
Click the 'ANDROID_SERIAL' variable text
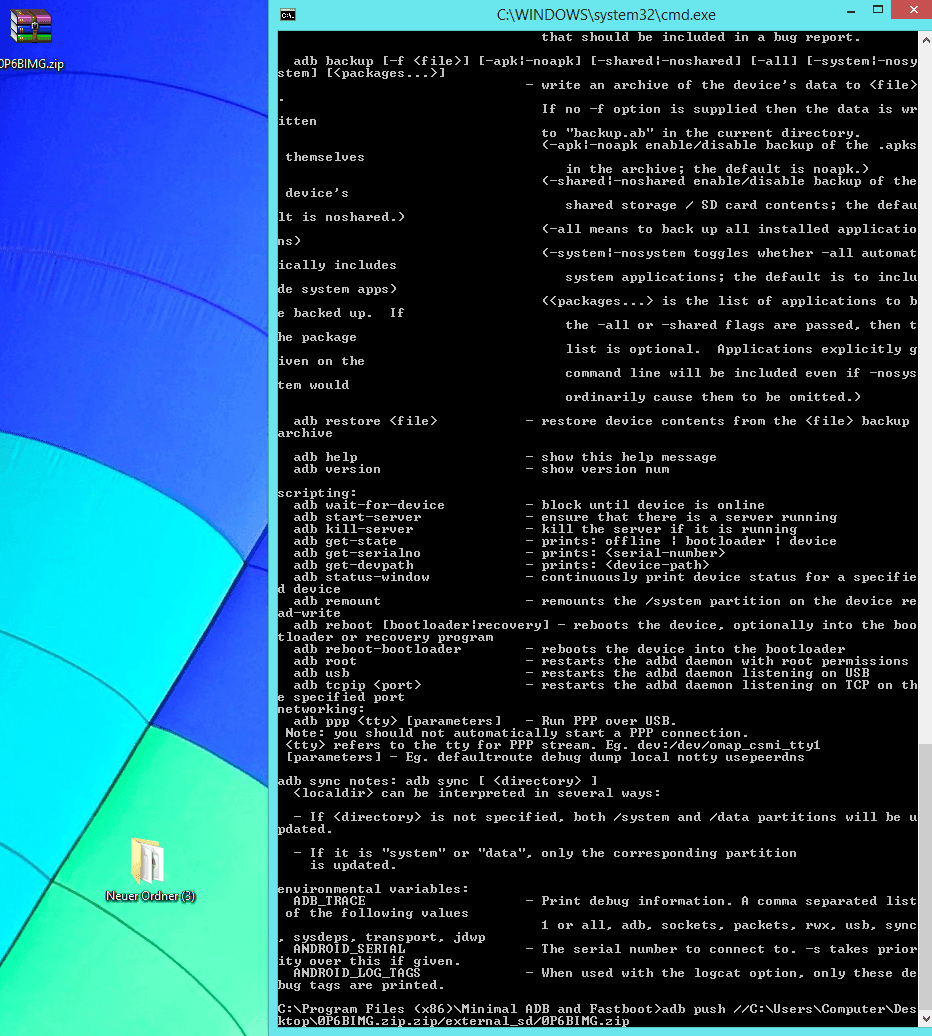(x=349, y=949)
